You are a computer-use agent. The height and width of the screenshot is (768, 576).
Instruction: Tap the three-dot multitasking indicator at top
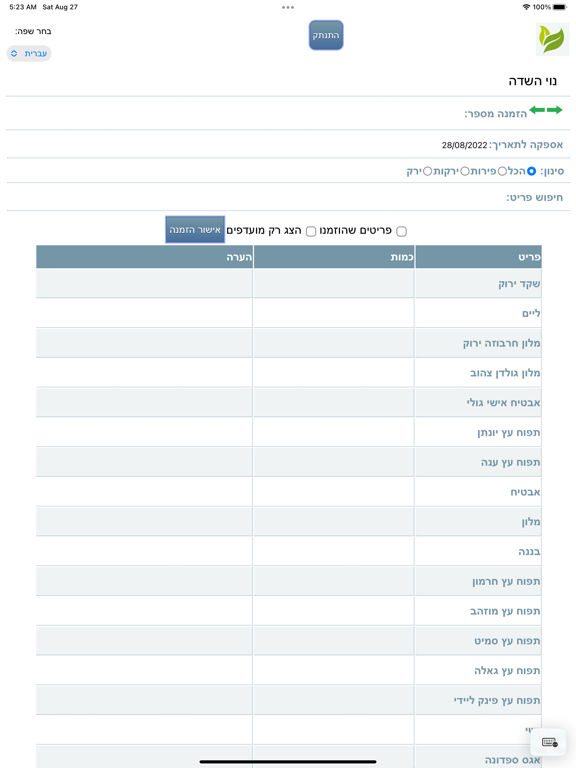288,7
